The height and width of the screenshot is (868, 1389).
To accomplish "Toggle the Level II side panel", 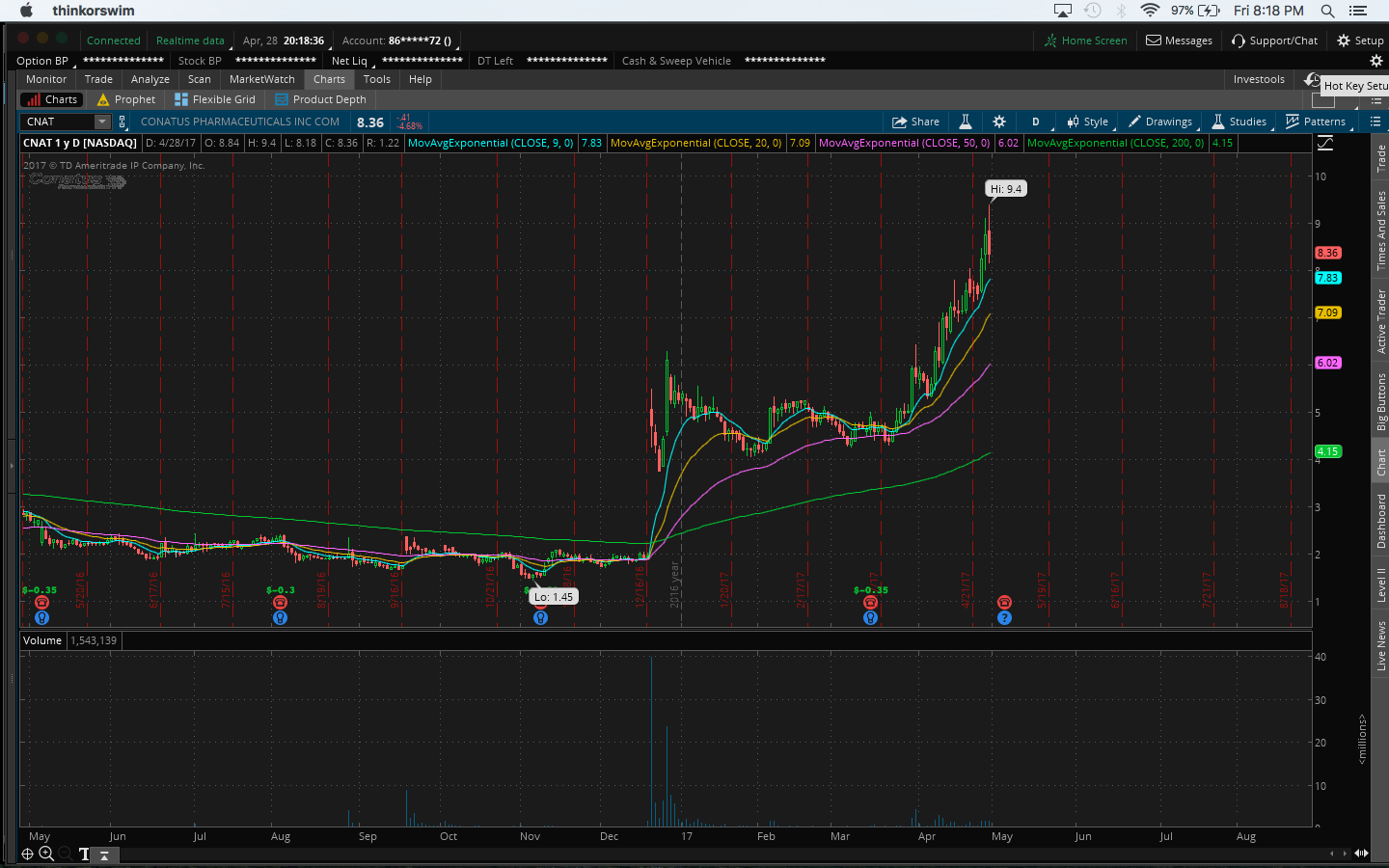I will pos(1380,584).
